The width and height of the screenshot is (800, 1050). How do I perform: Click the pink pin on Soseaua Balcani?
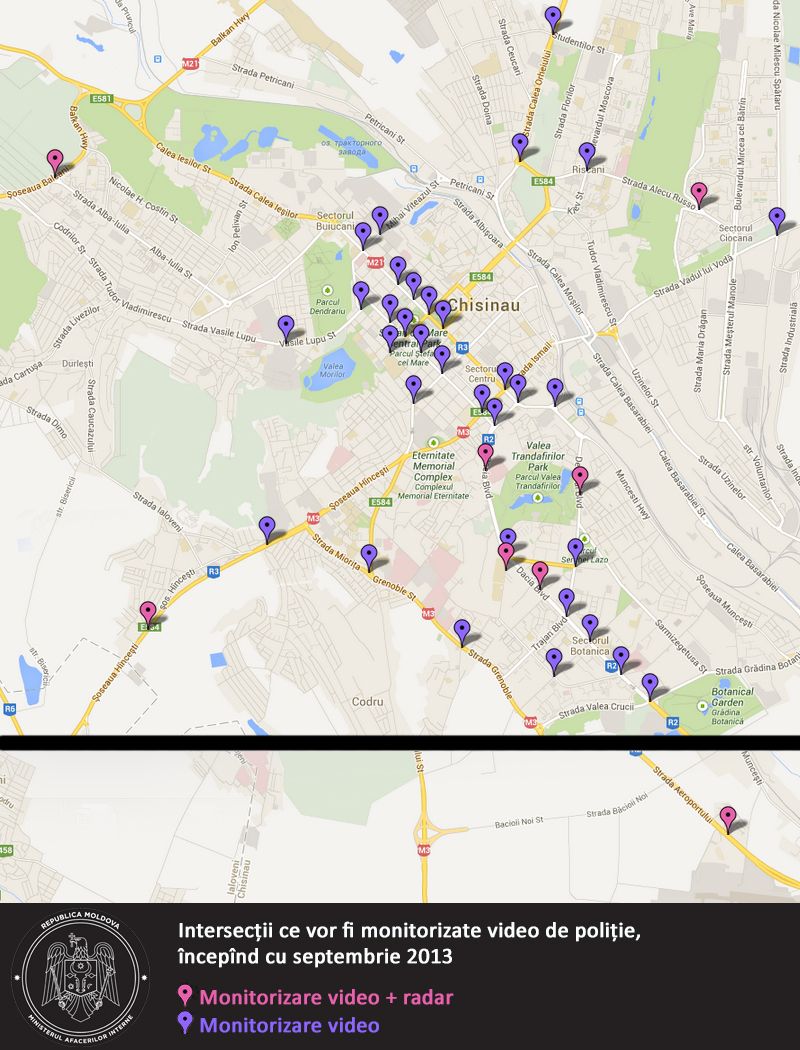[x=55, y=160]
